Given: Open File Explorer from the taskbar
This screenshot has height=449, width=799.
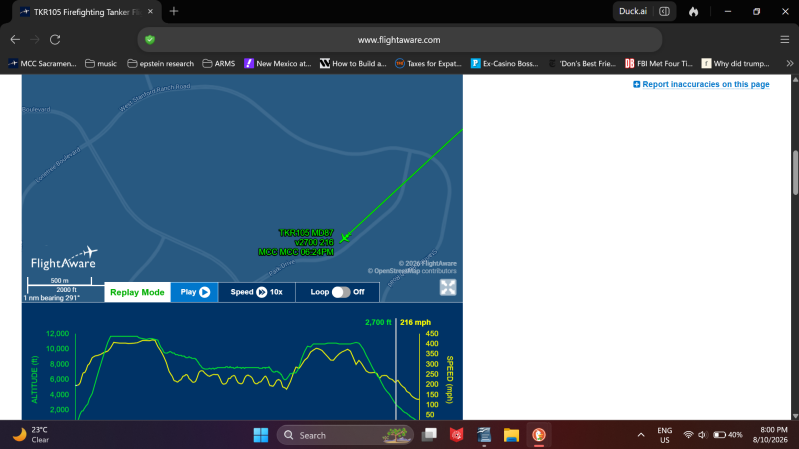Looking at the screenshot, I should [511, 435].
